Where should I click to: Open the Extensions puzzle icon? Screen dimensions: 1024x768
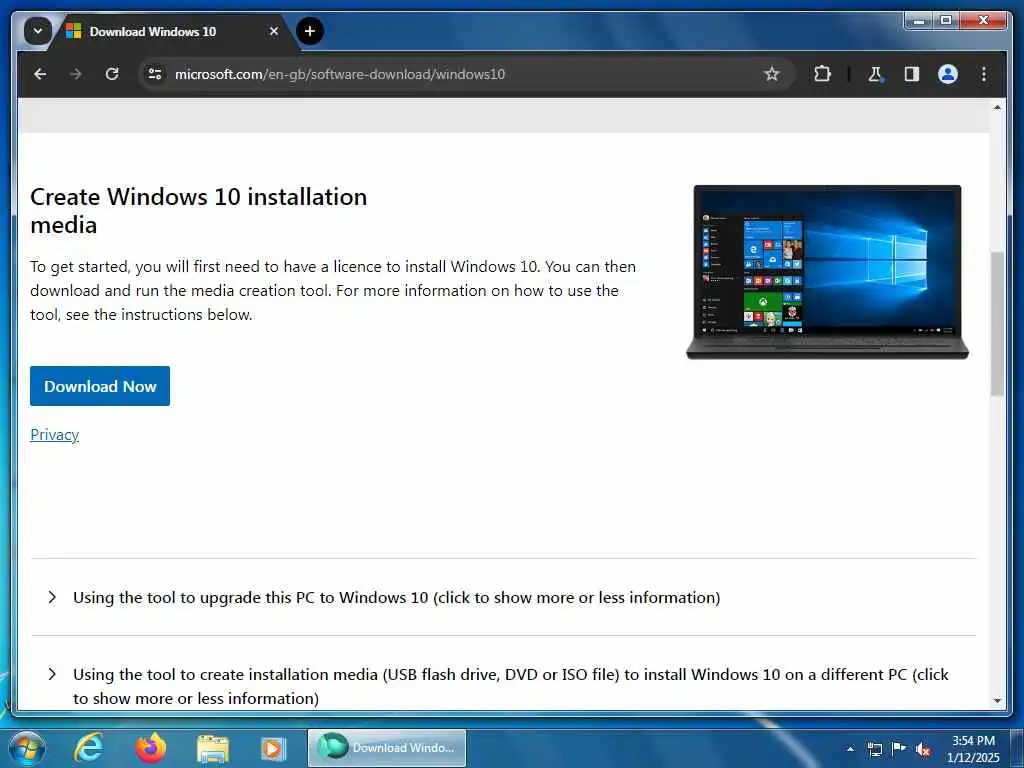pos(822,74)
